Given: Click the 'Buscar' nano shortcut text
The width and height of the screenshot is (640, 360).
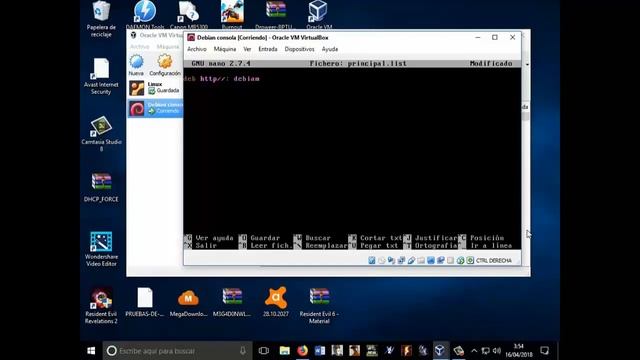Looking at the screenshot, I should pos(318,238).
